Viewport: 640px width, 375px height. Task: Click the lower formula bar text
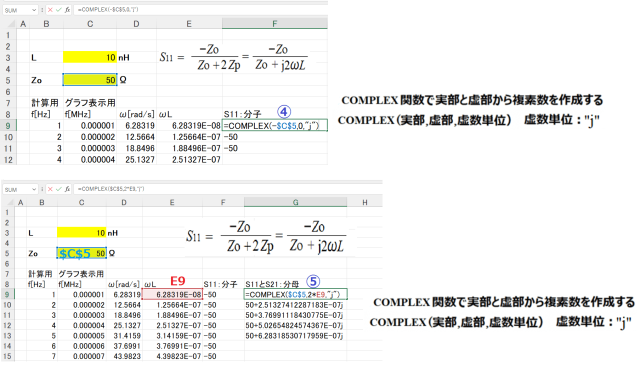pyautogui.click(x=111, y=189)
